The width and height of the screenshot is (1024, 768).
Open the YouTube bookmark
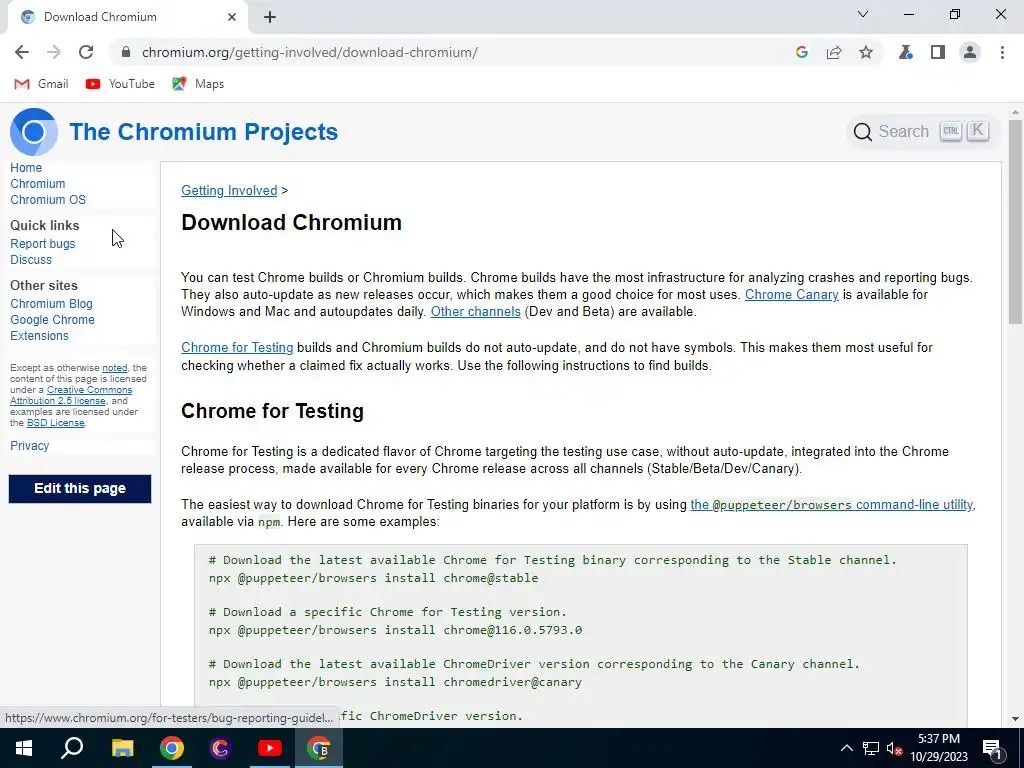(120, 84)
